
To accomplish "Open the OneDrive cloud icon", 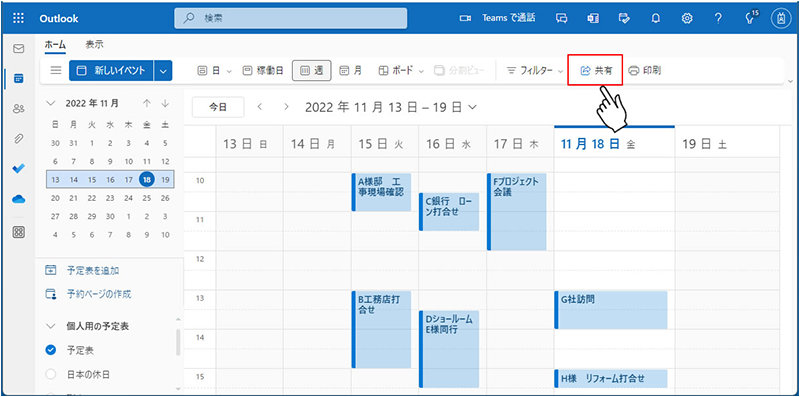I will (18, 199).
